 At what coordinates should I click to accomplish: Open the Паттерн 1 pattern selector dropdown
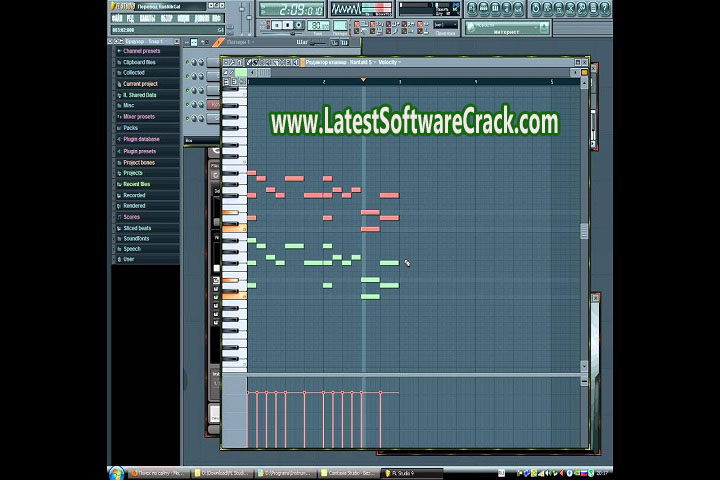[241, 42]
